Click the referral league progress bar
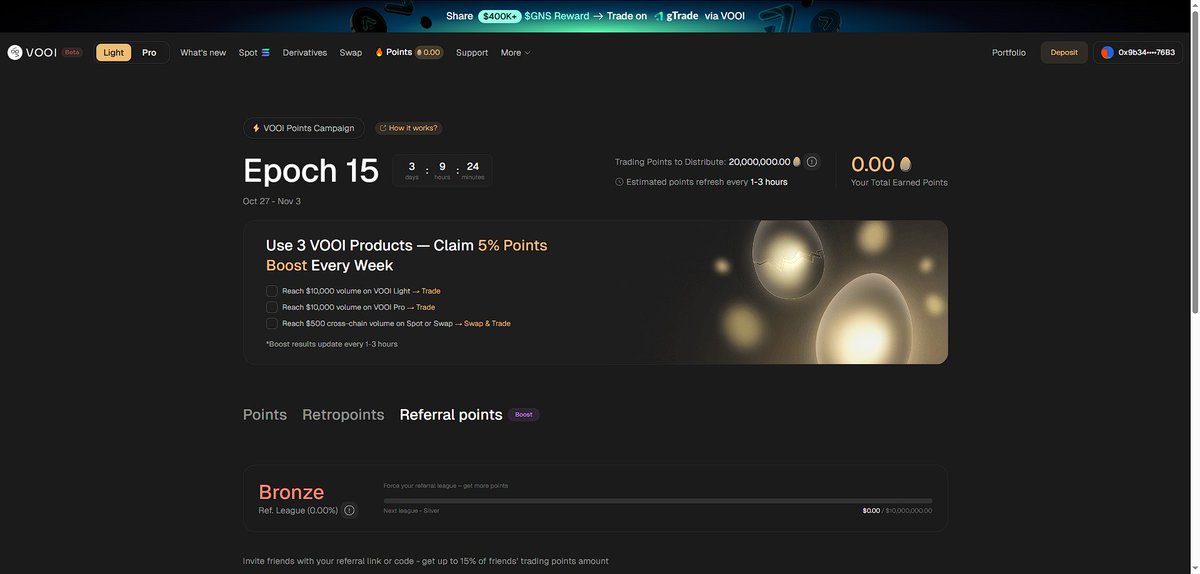Image resolution: width=1200 pixels, height=574 pixels. coord(658,501)
